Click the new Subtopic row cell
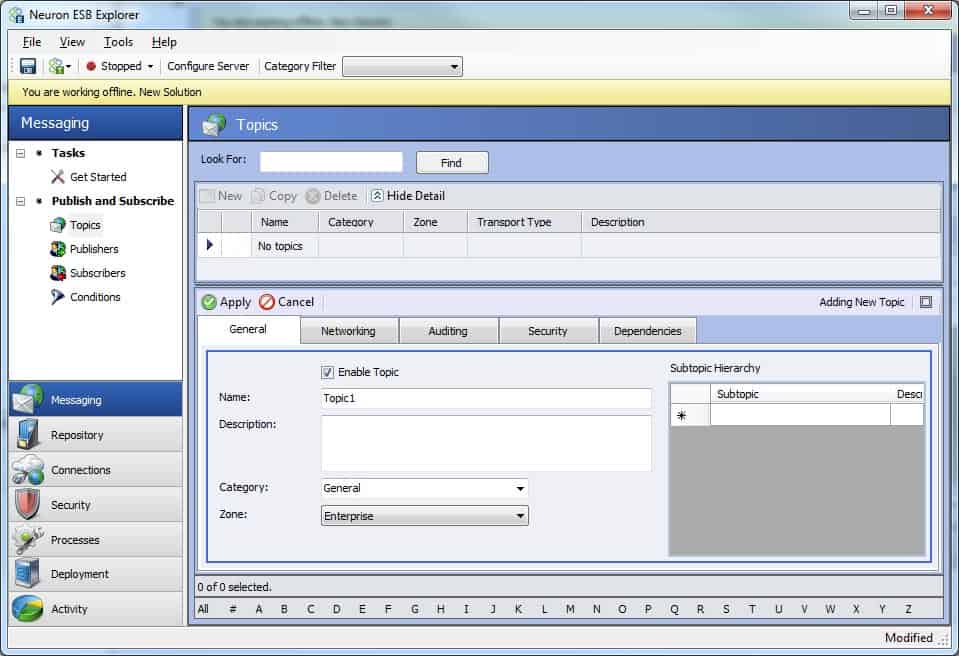Image resolution: width=959 pixels, height=656 pixels. 799,415
